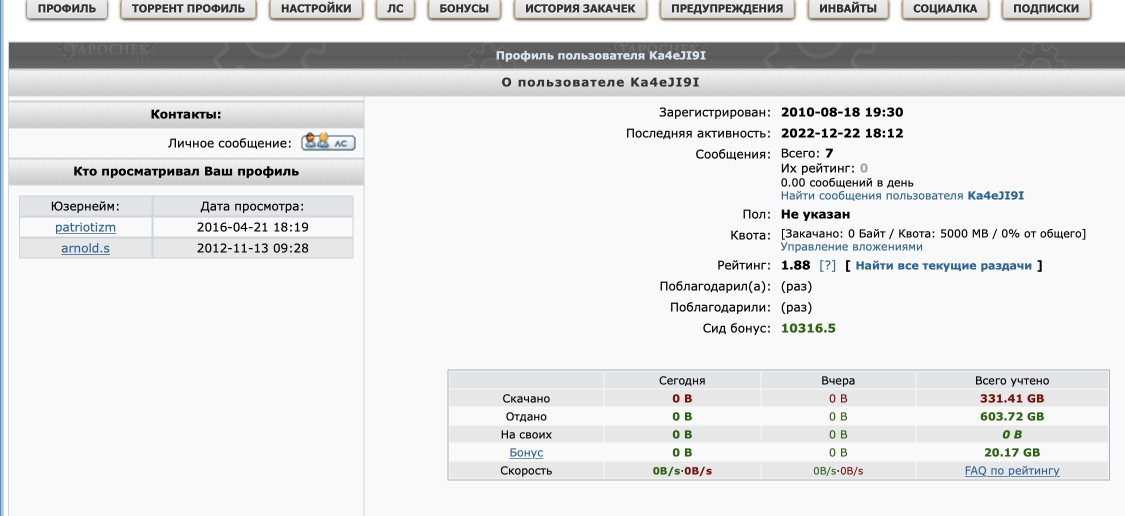View the ПРЕДУПРЕЖДЕНИЯ tab
The width and height of the screenshot is (1125, 516).
(x=726, y=9)
